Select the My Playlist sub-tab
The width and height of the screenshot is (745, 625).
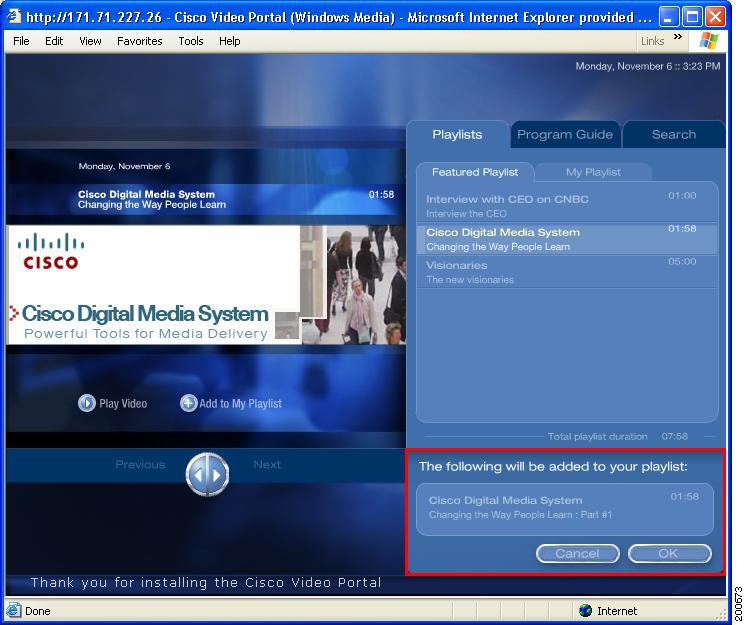[593, 172]
